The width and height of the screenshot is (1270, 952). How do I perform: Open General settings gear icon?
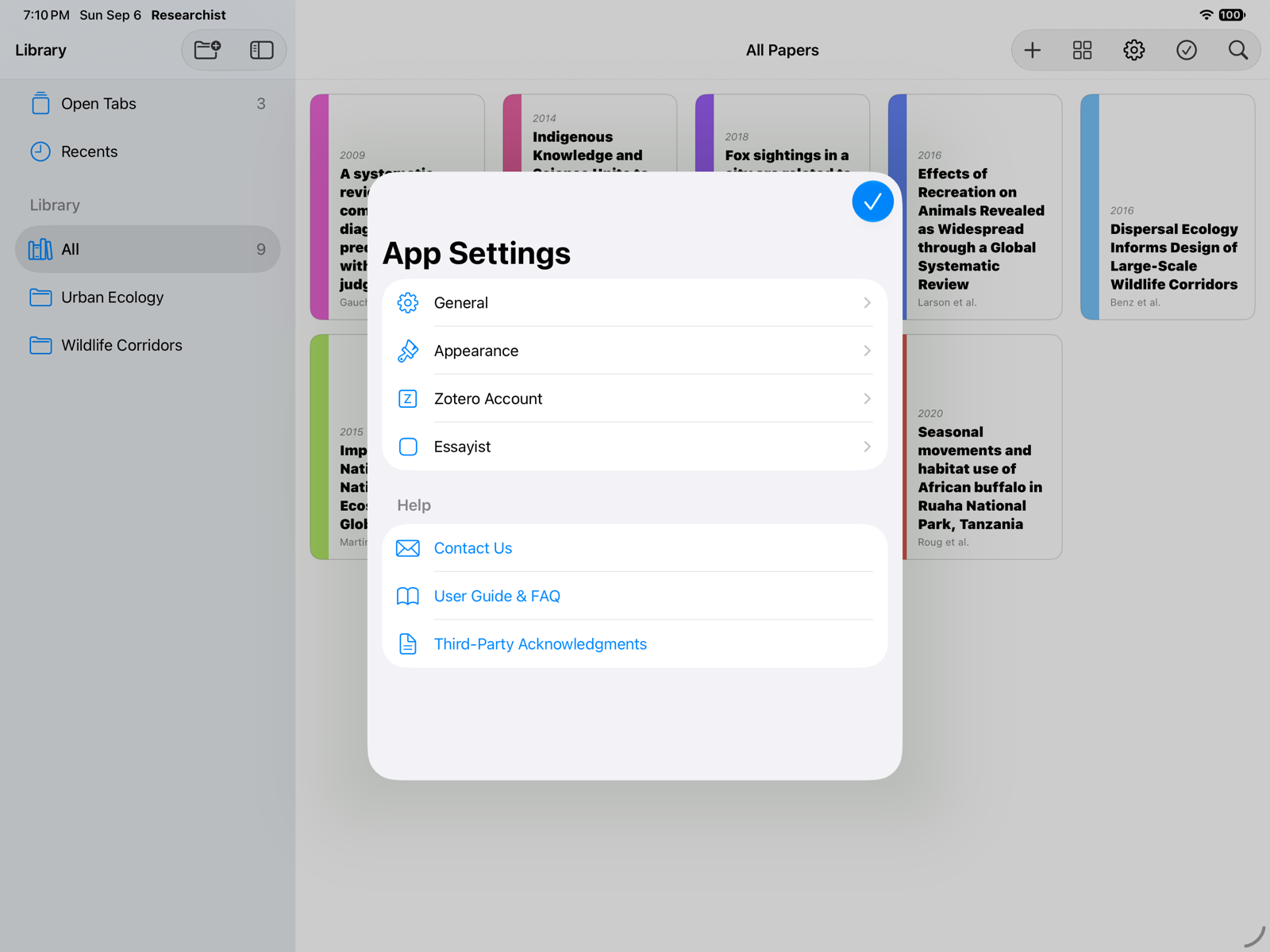[x=408, y=303]
